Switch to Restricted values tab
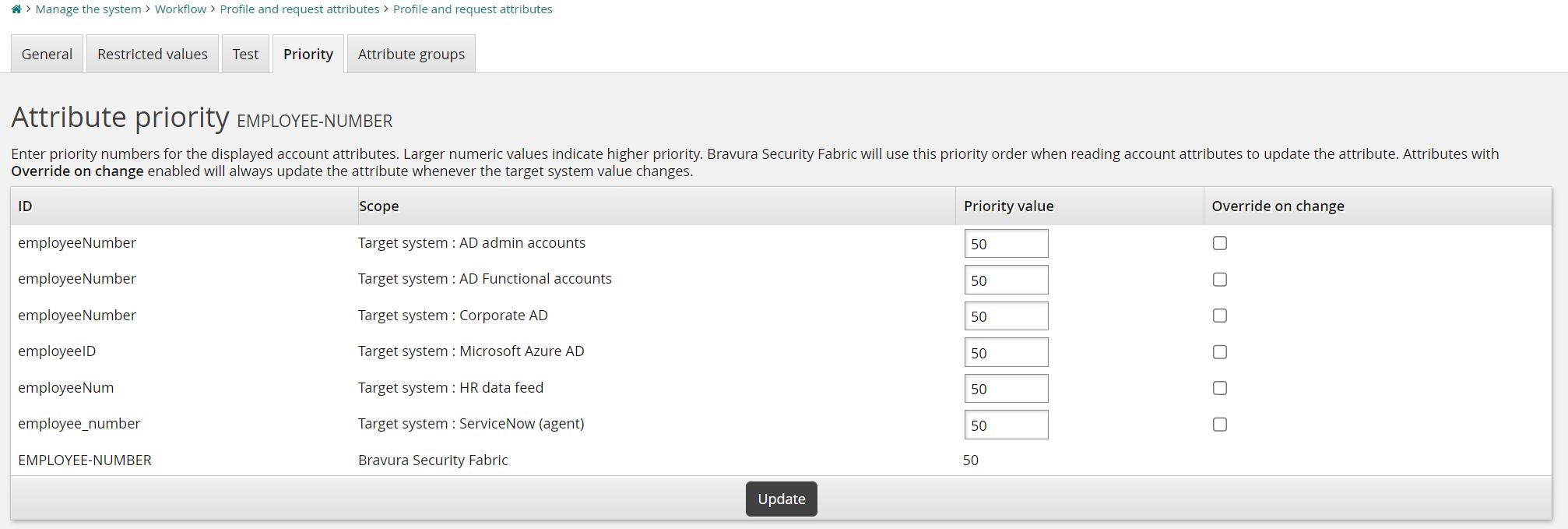Viewport: 1568px width, 529px height. pos(153,55)
